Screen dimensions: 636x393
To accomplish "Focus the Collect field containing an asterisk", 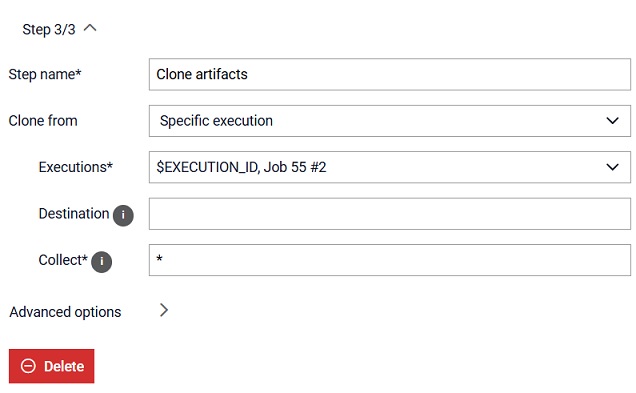I will [389, 260].
